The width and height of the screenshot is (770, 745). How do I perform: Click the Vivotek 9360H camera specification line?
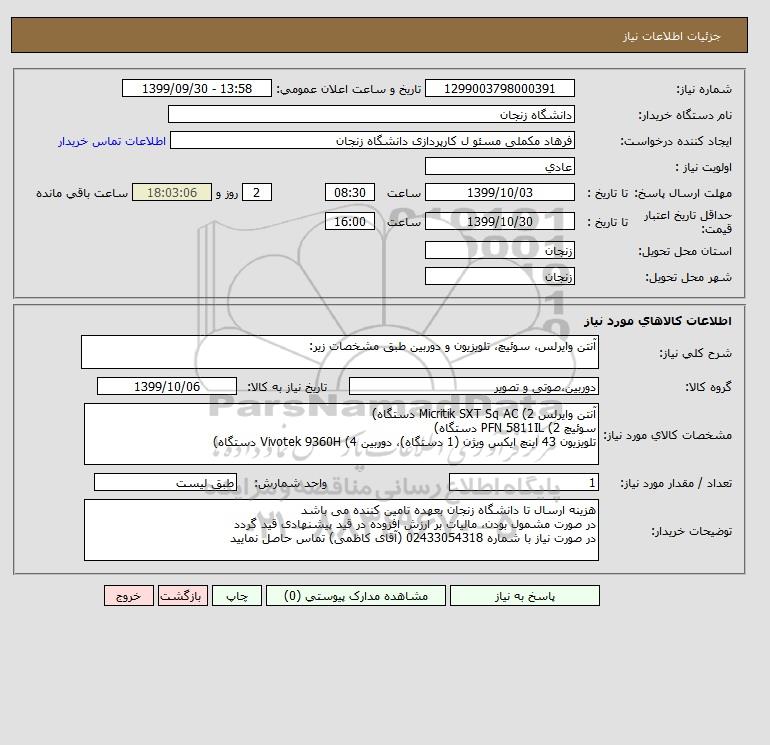pos(405,442)
